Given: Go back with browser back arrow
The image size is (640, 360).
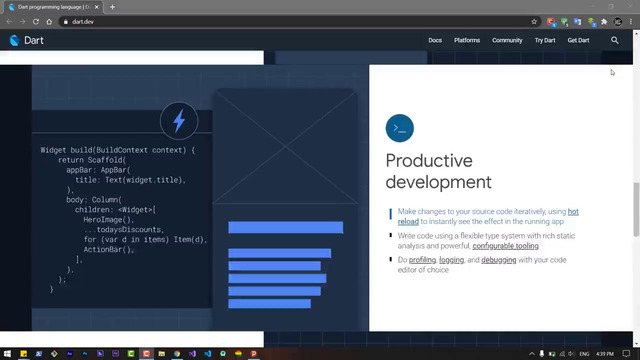Looking at the screenshot, I should tap(9, 22).
